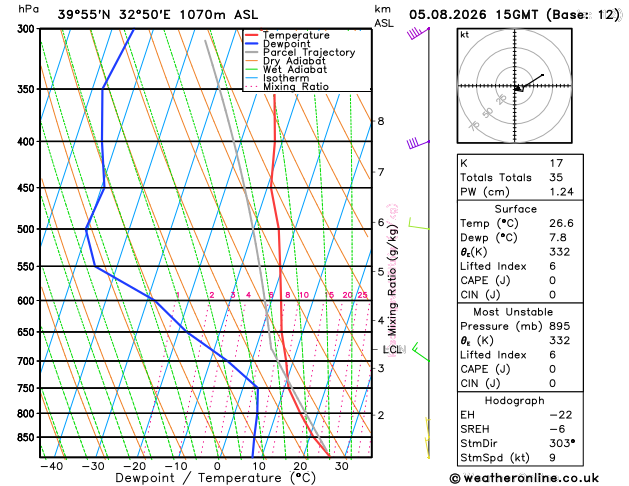629x486 pixels.
Task: Click the mixing ratio value 10 at 600 hPa
Action: coord(304,295)
